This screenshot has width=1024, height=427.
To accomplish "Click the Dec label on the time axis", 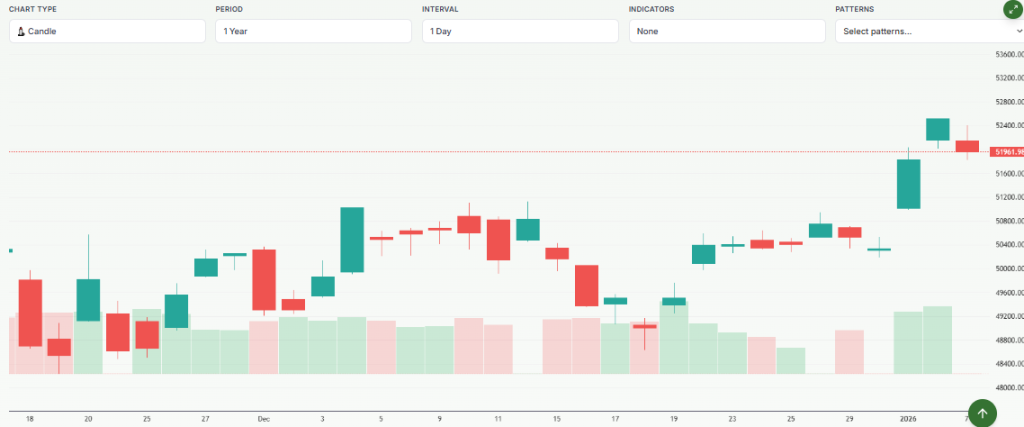I will 263,419.
